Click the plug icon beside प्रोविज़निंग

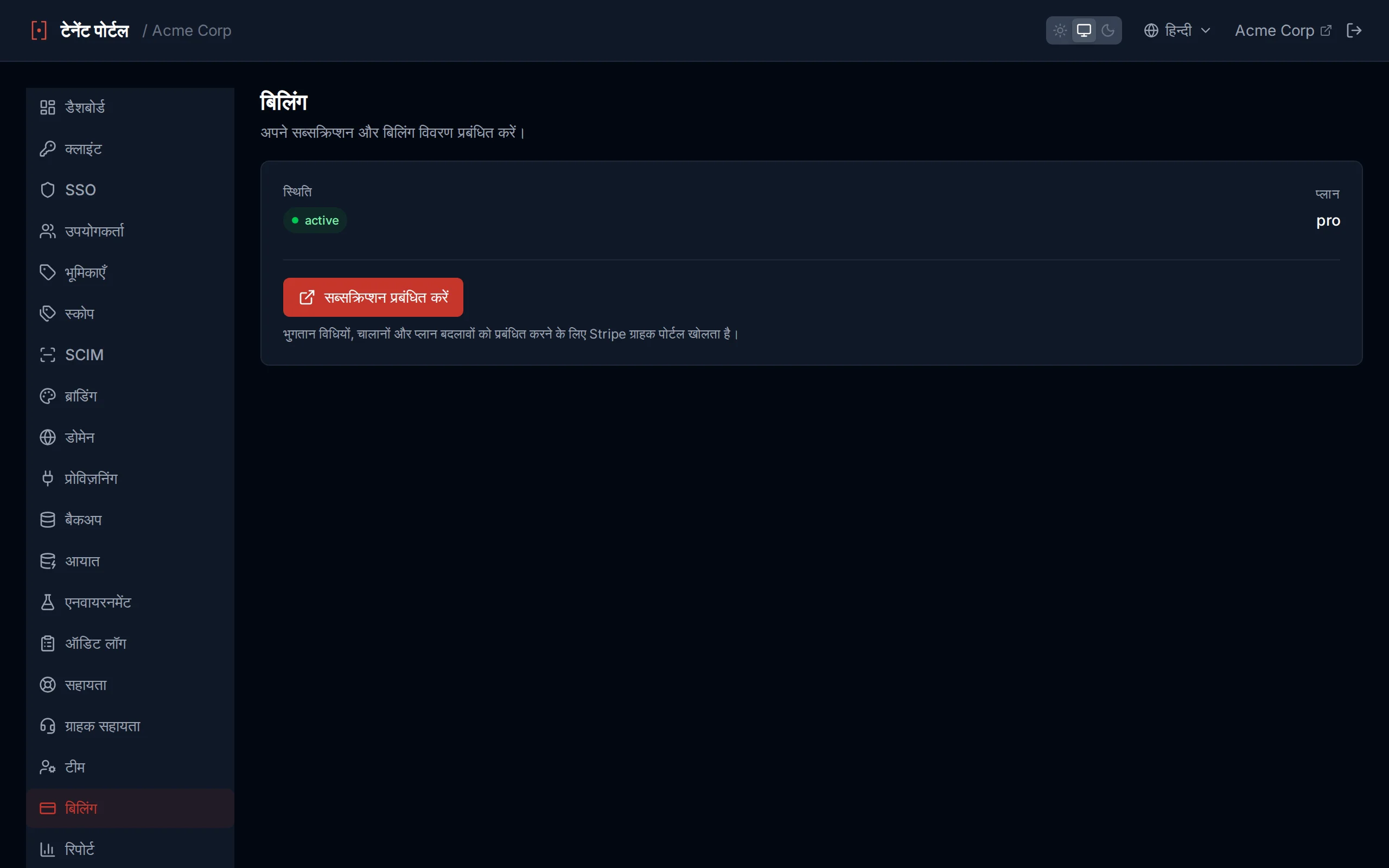click(48, 478)
